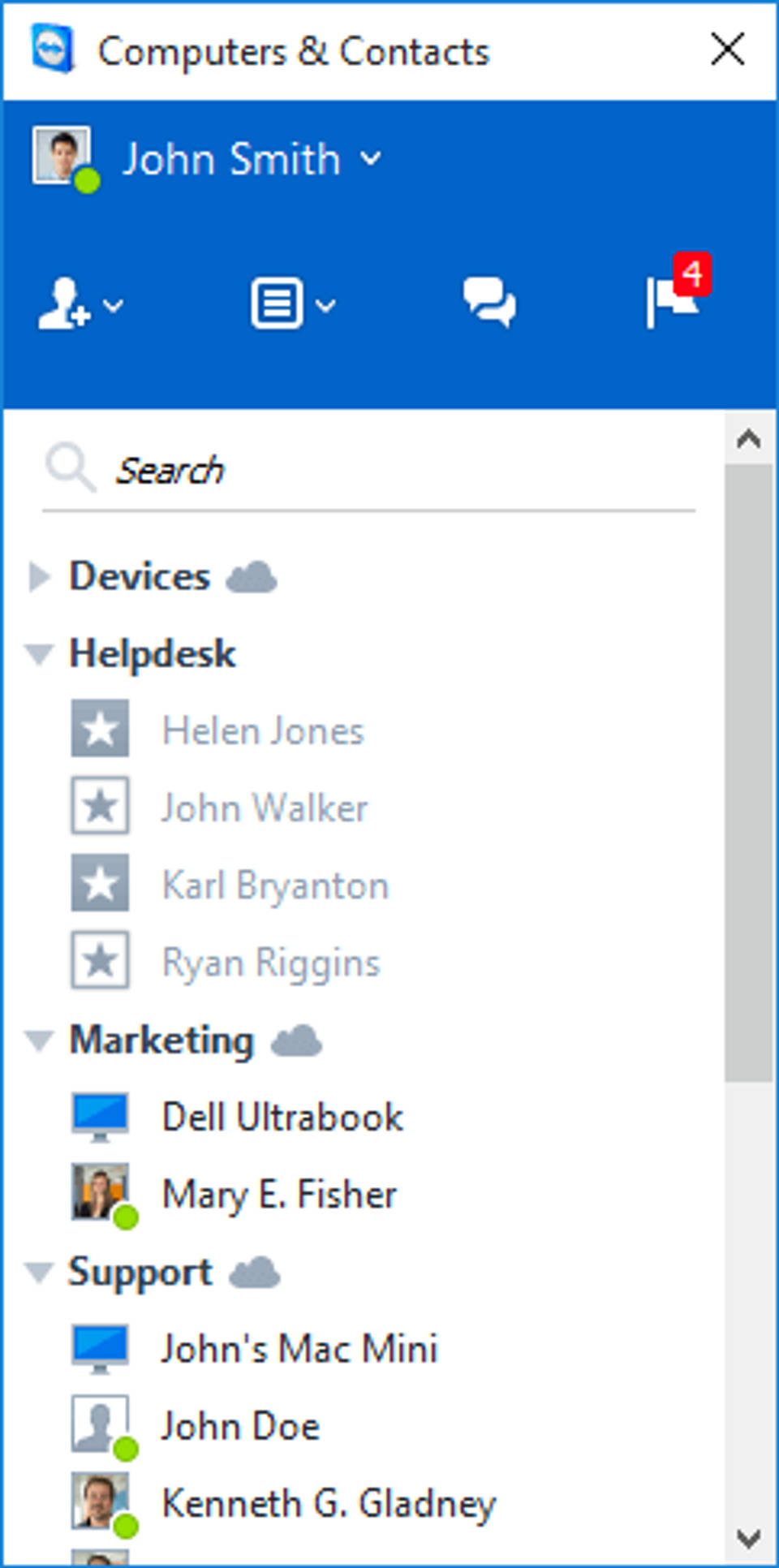Click the list view options icon

tap(291, 304)
